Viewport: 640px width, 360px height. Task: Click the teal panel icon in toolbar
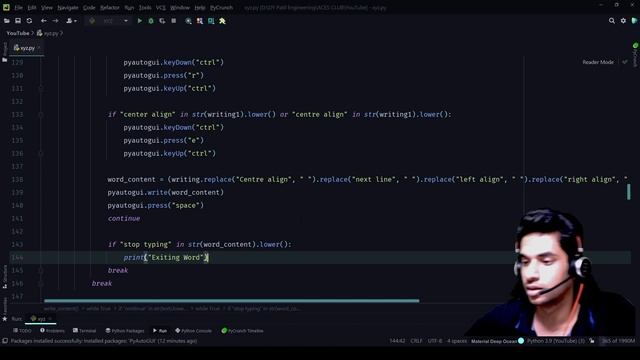211,21
